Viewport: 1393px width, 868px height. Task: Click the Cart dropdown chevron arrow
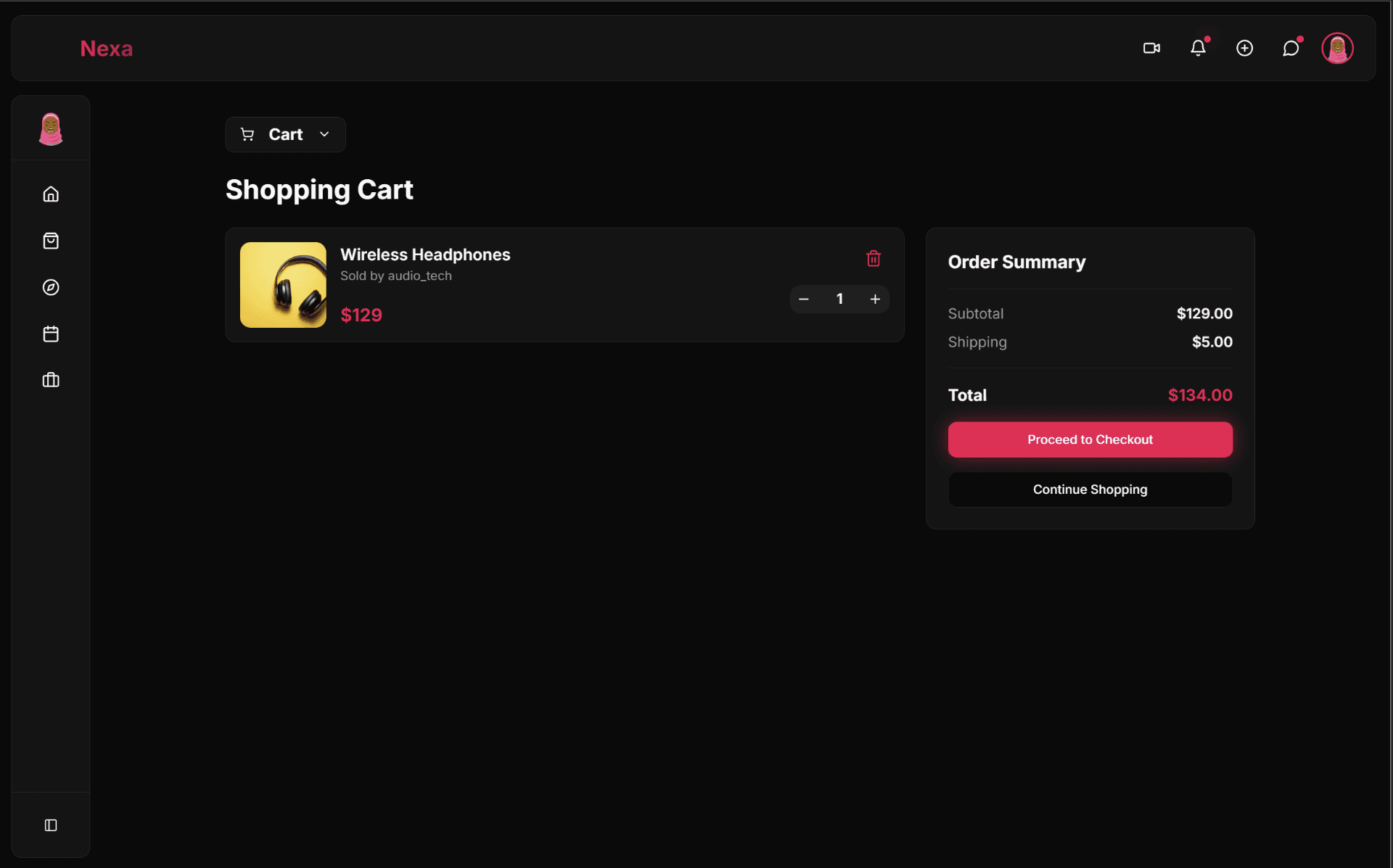pos(324,134)
